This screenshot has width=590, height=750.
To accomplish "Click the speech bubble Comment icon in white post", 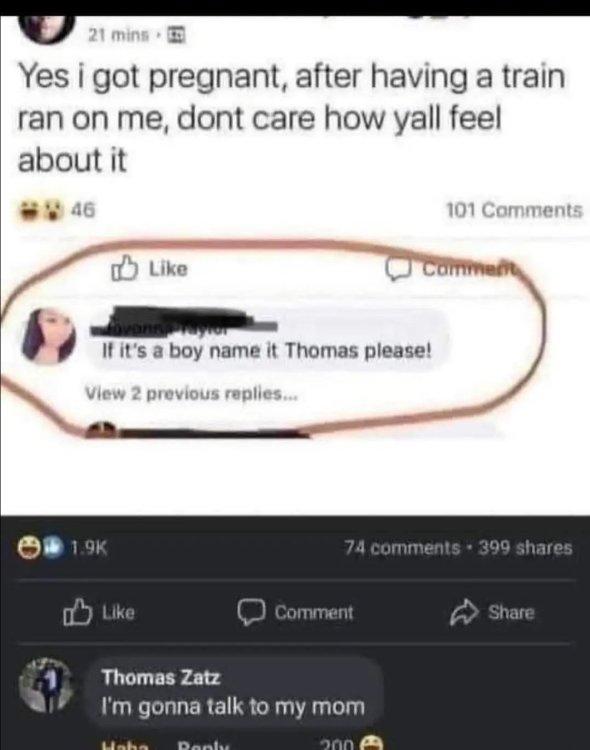I will pos(399,269).
